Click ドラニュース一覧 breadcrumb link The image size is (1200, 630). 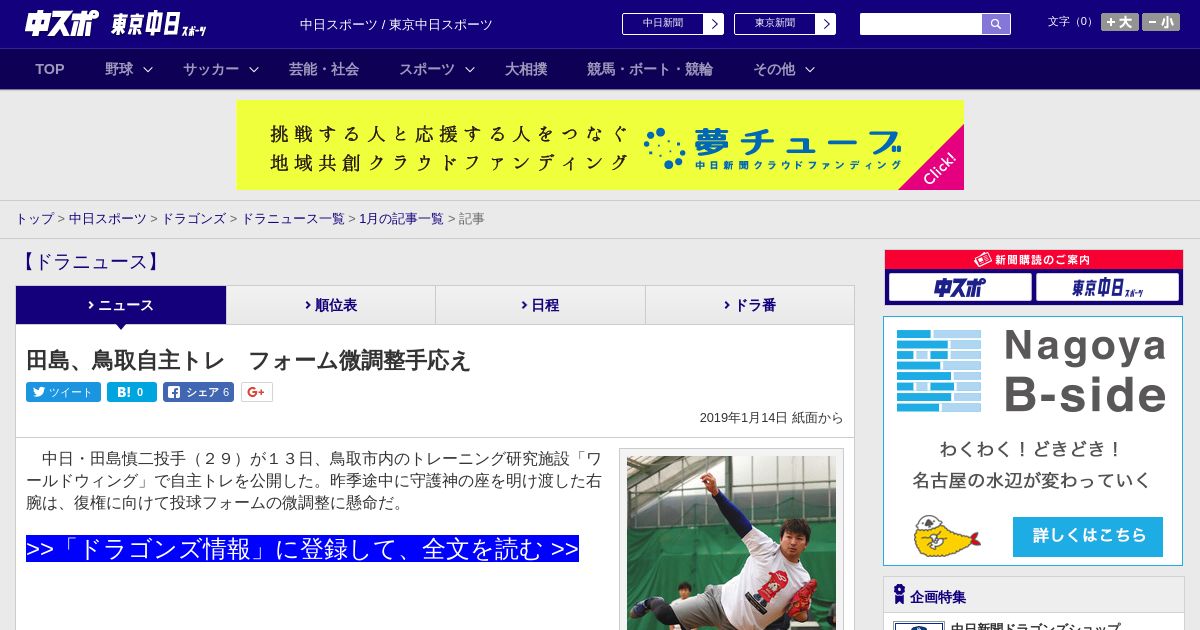(x=292, y=219)
